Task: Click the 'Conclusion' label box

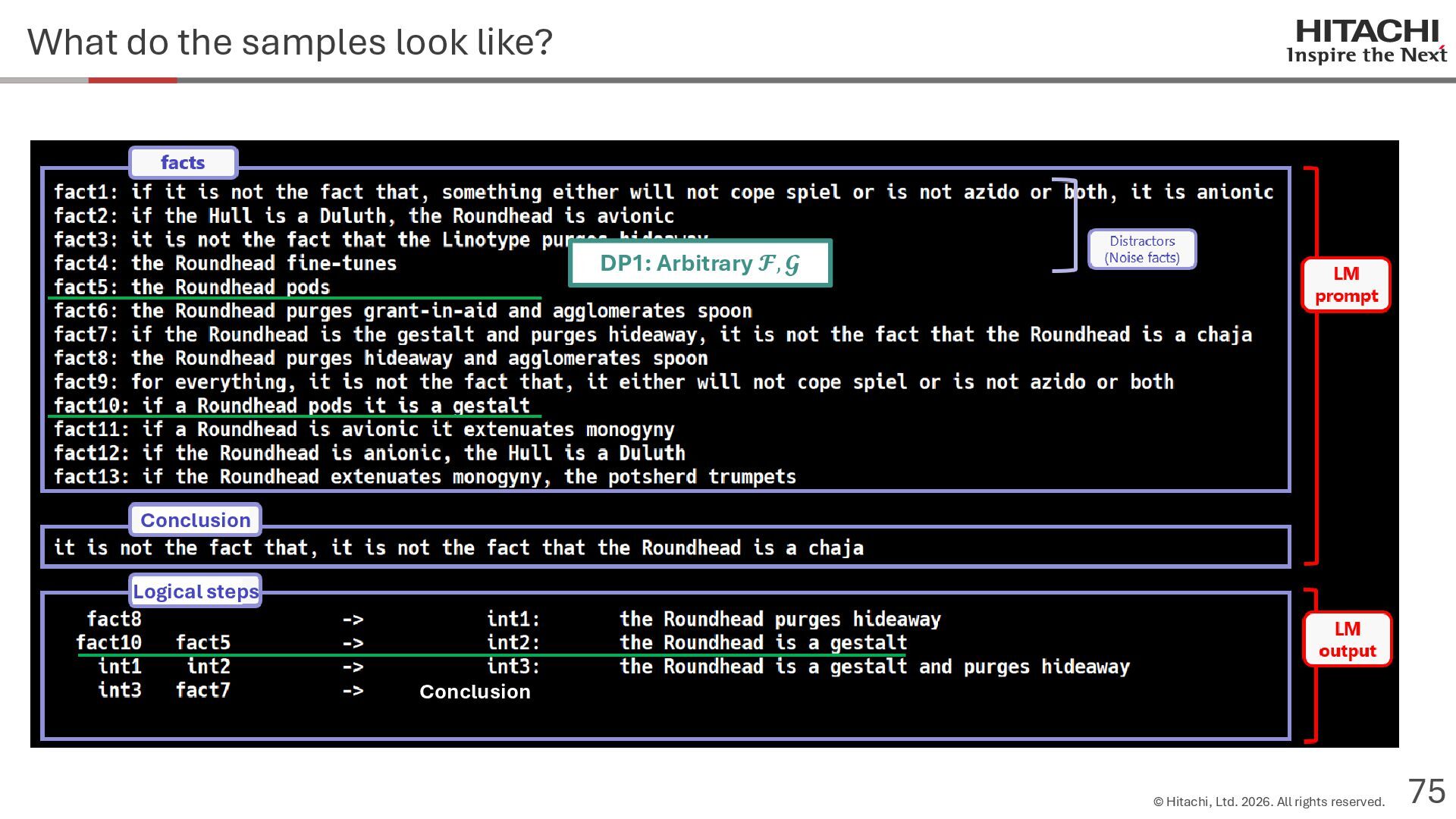Action: tap(195, 520)
